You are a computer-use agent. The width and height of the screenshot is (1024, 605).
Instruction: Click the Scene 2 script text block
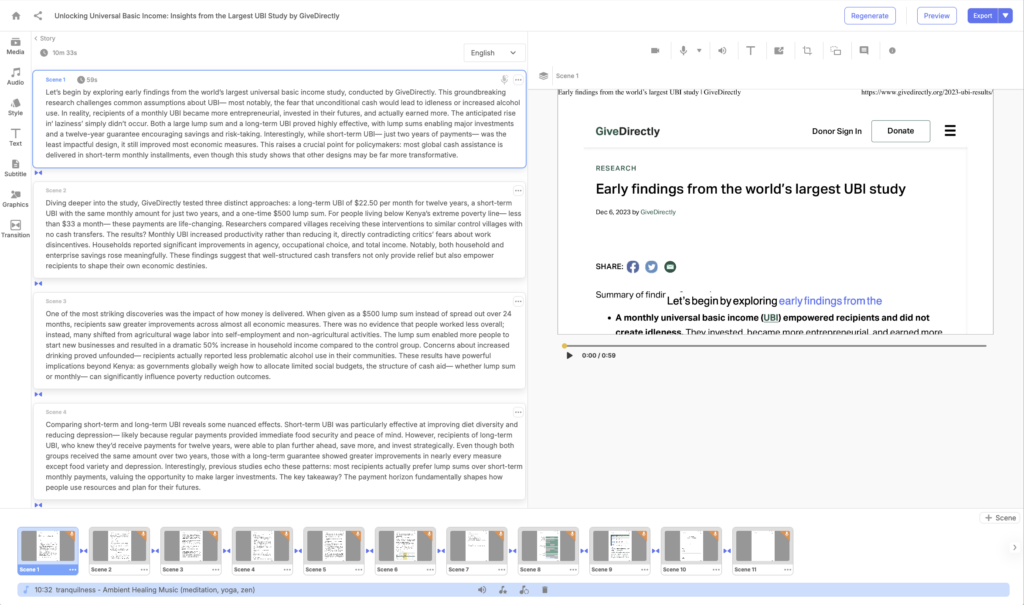[x=283, y=235]
